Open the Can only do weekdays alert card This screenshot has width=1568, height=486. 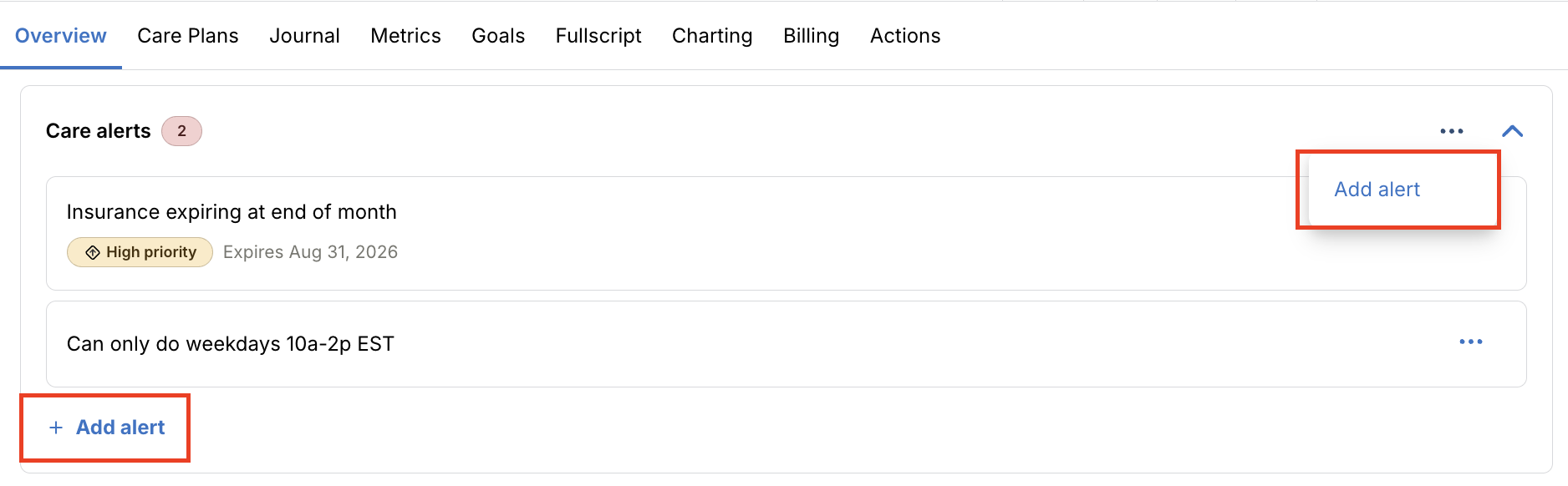click(786, 344)
